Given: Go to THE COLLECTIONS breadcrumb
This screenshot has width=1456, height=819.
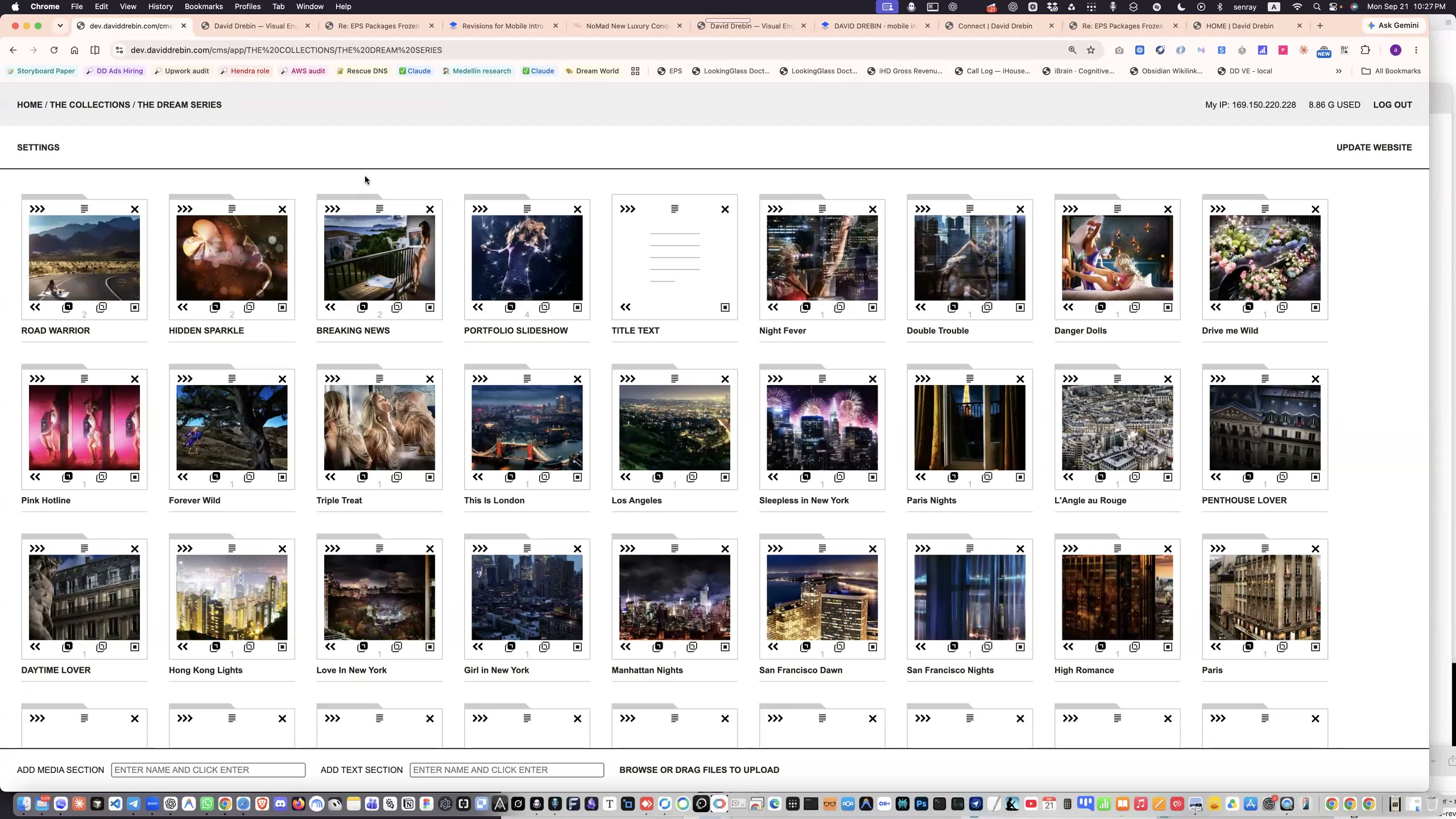Looking at the screenshot, I should (x=90, y=105).
